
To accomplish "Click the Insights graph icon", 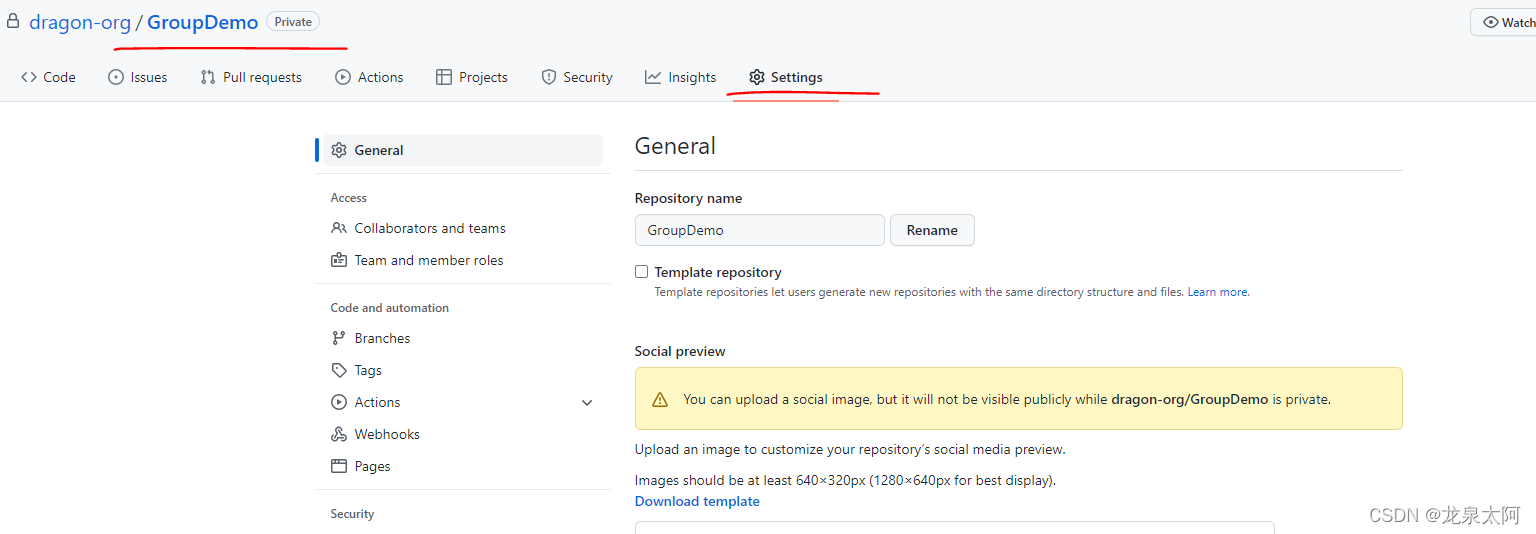I will [653, 77].
